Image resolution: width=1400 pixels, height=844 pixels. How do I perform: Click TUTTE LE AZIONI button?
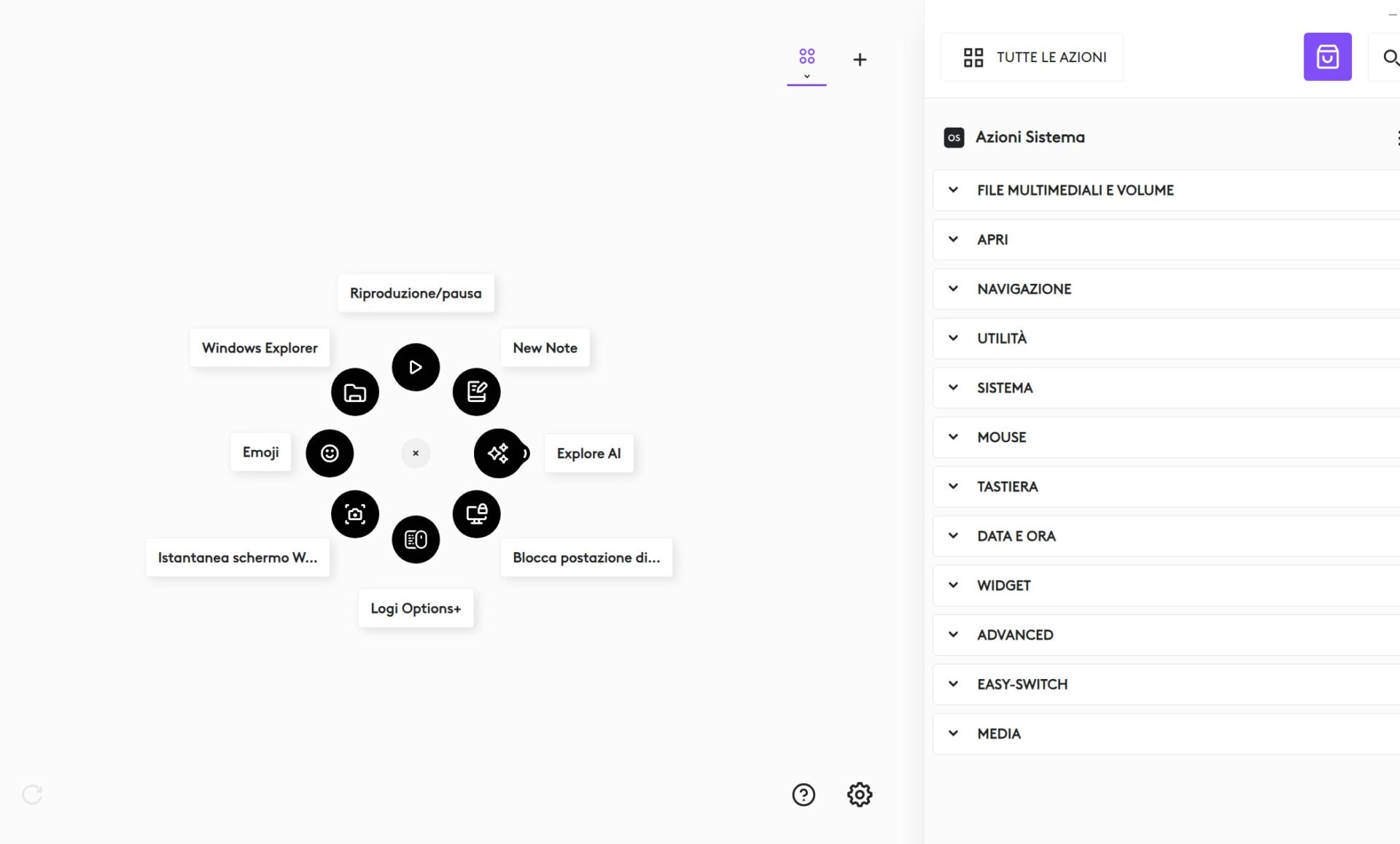tap(1032, 57)
